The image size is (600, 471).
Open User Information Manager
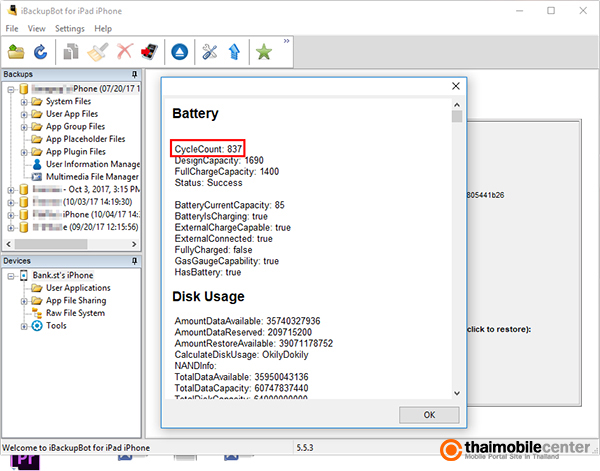pyautogui.click(x=92, y=164)
